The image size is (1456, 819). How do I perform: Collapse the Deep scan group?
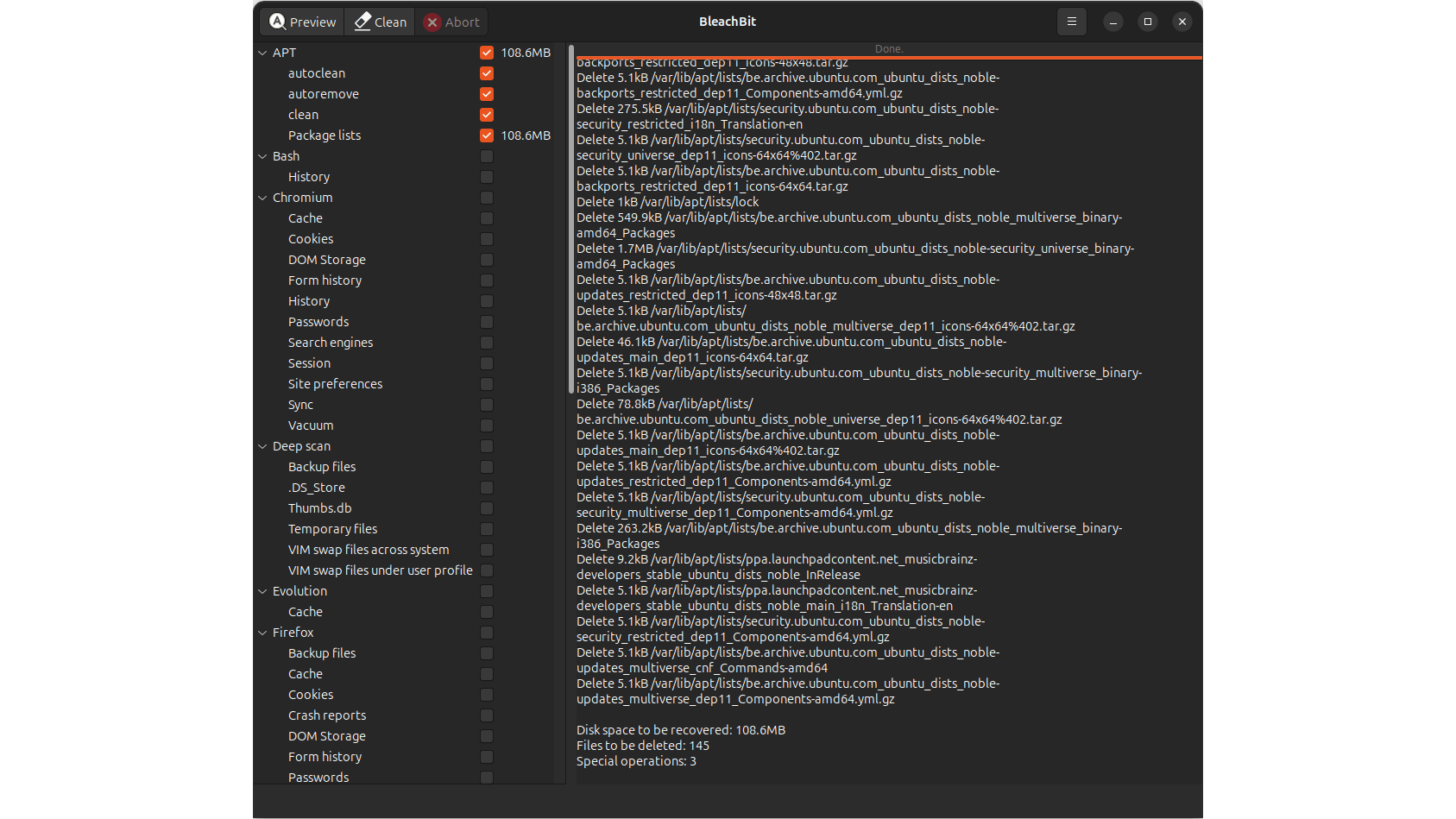tap(262, 446)
